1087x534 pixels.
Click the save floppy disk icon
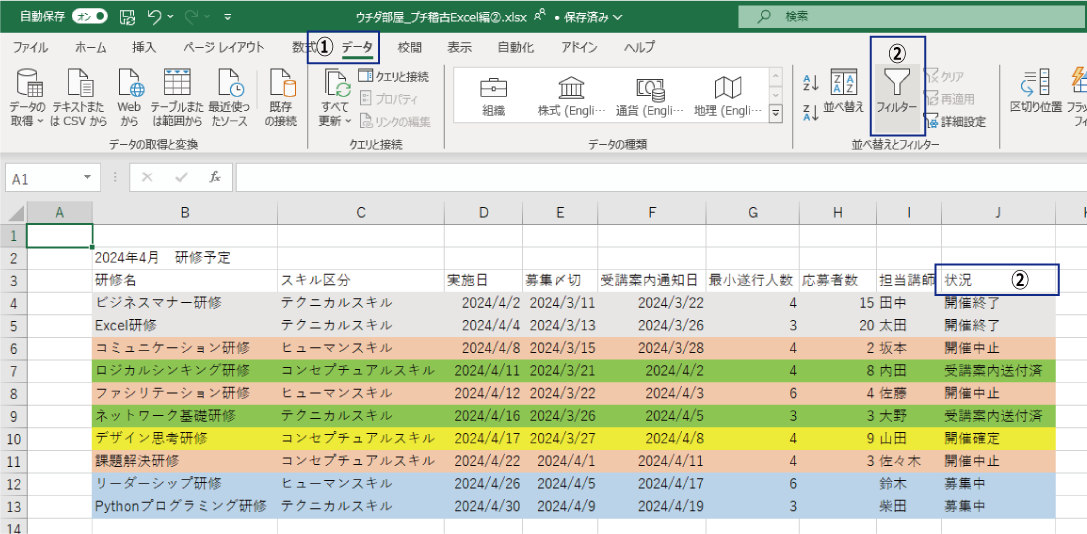pos(127,17)
